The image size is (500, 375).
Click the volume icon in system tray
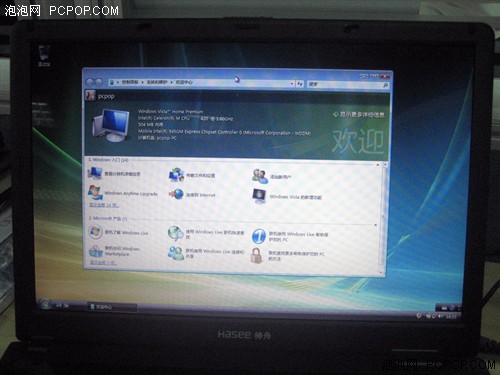click(440, 316)
